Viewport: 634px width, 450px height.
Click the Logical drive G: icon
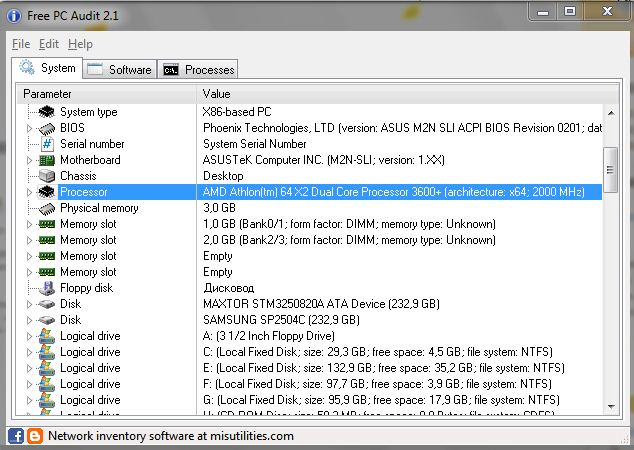click(46, 400)
